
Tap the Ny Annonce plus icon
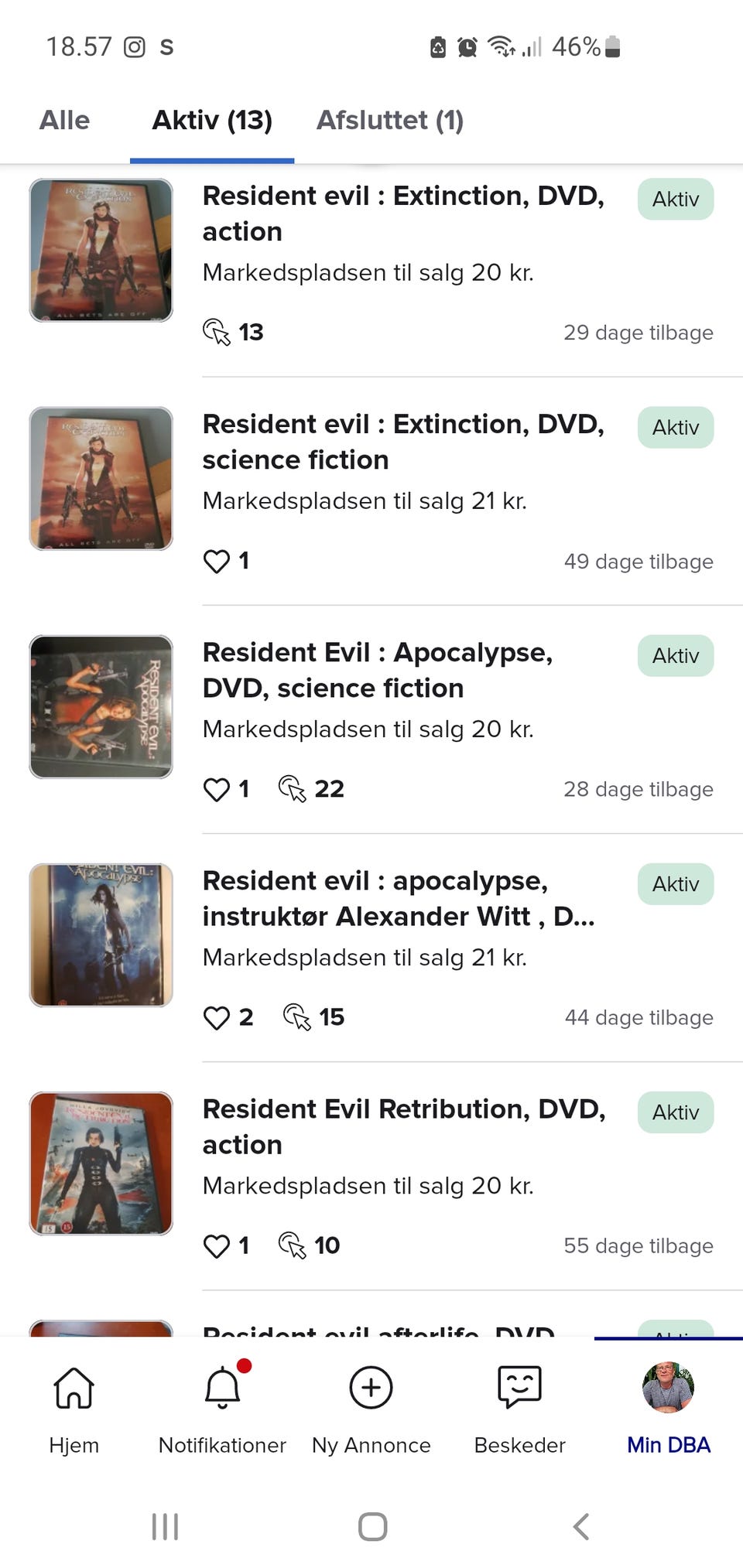371,1388
